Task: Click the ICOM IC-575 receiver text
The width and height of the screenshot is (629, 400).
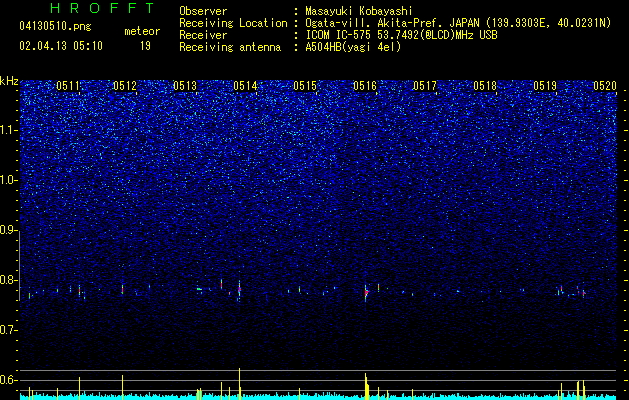Action: tap(401, 35)
